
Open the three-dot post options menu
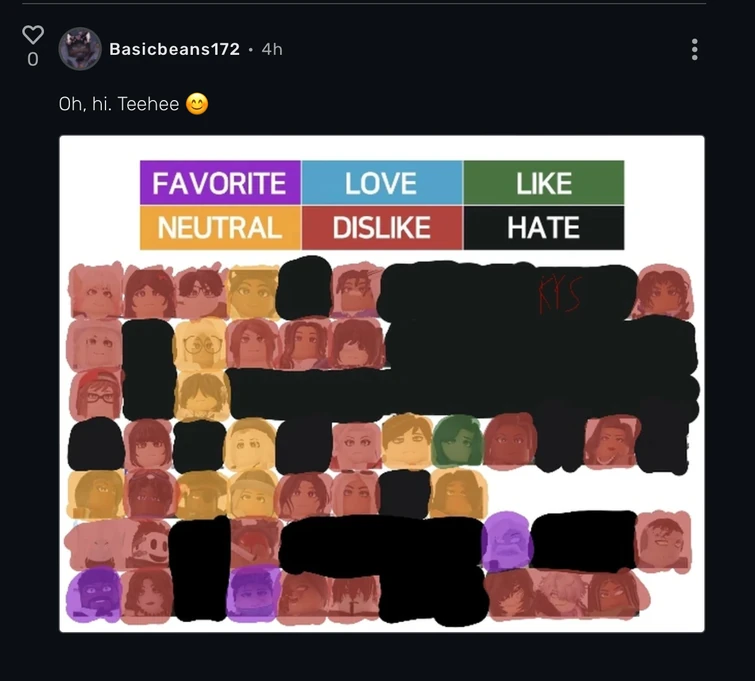(694, 50)
